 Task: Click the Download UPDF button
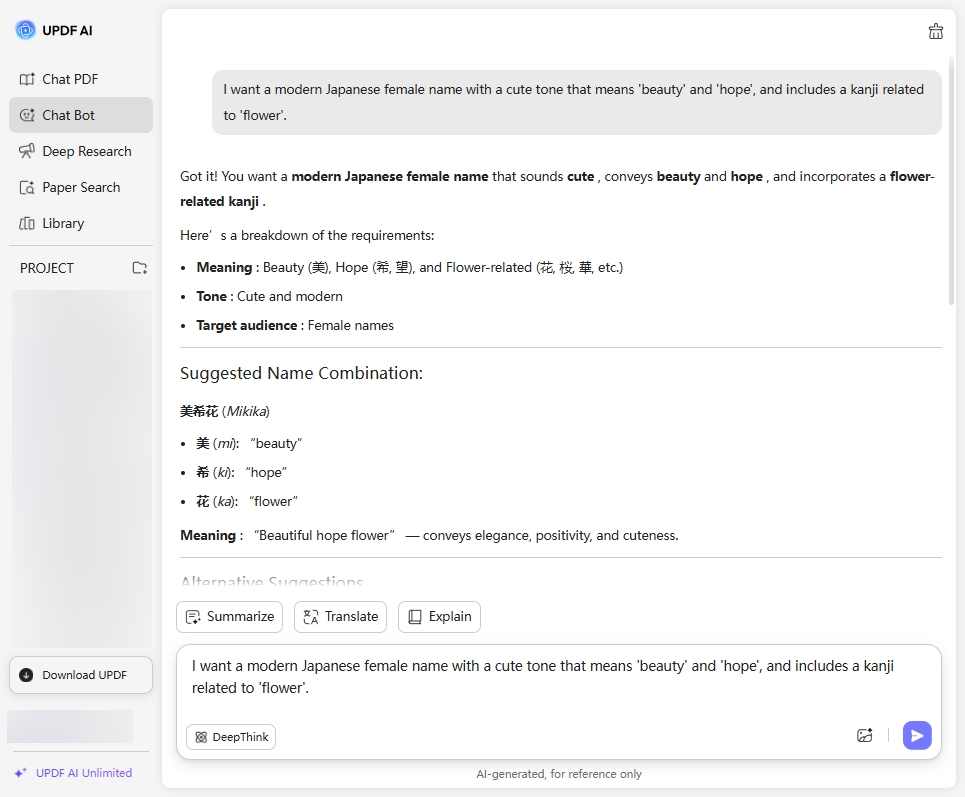(81, 675)
